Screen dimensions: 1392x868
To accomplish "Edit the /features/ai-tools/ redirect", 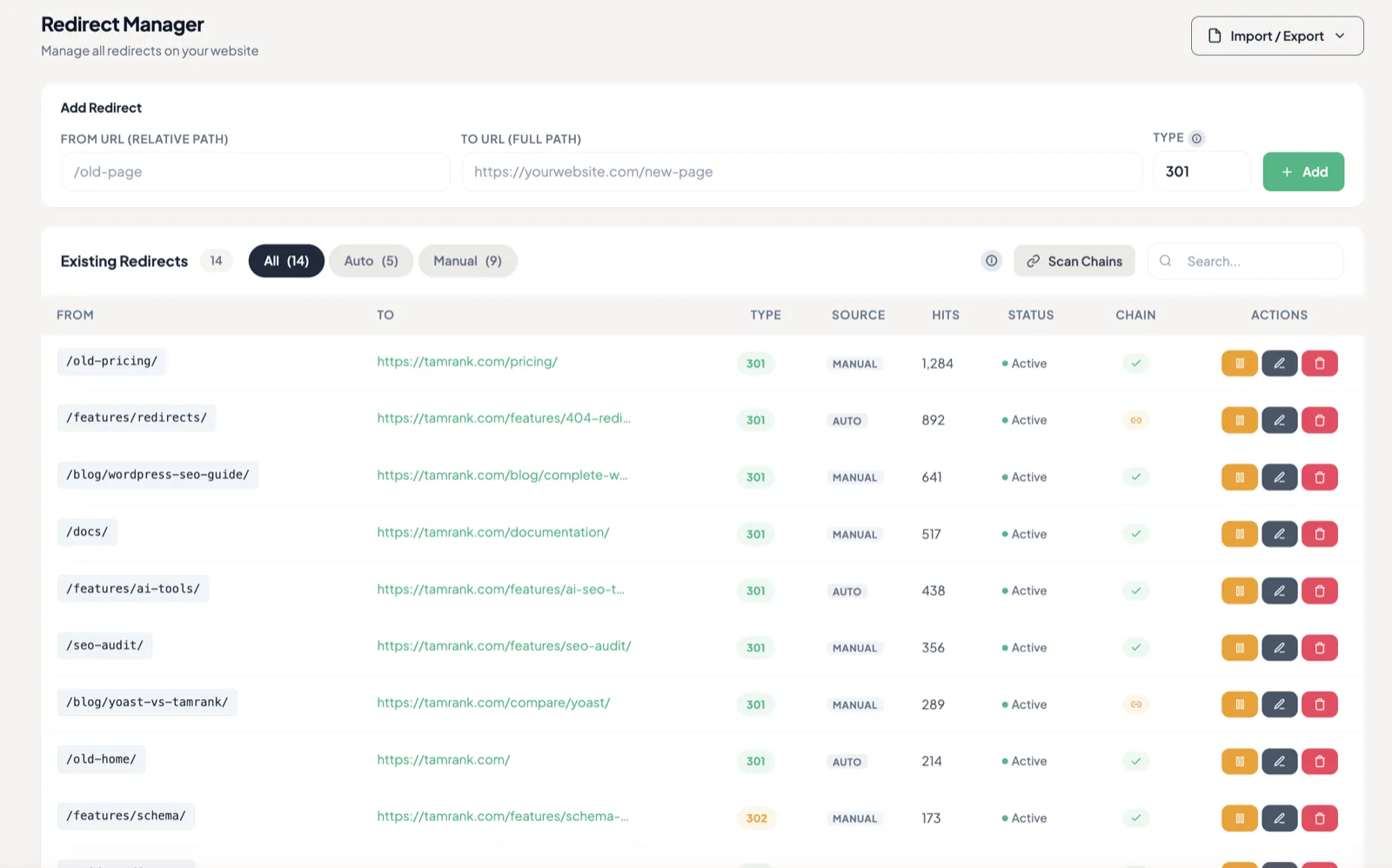I will [x=1279, y=591].
